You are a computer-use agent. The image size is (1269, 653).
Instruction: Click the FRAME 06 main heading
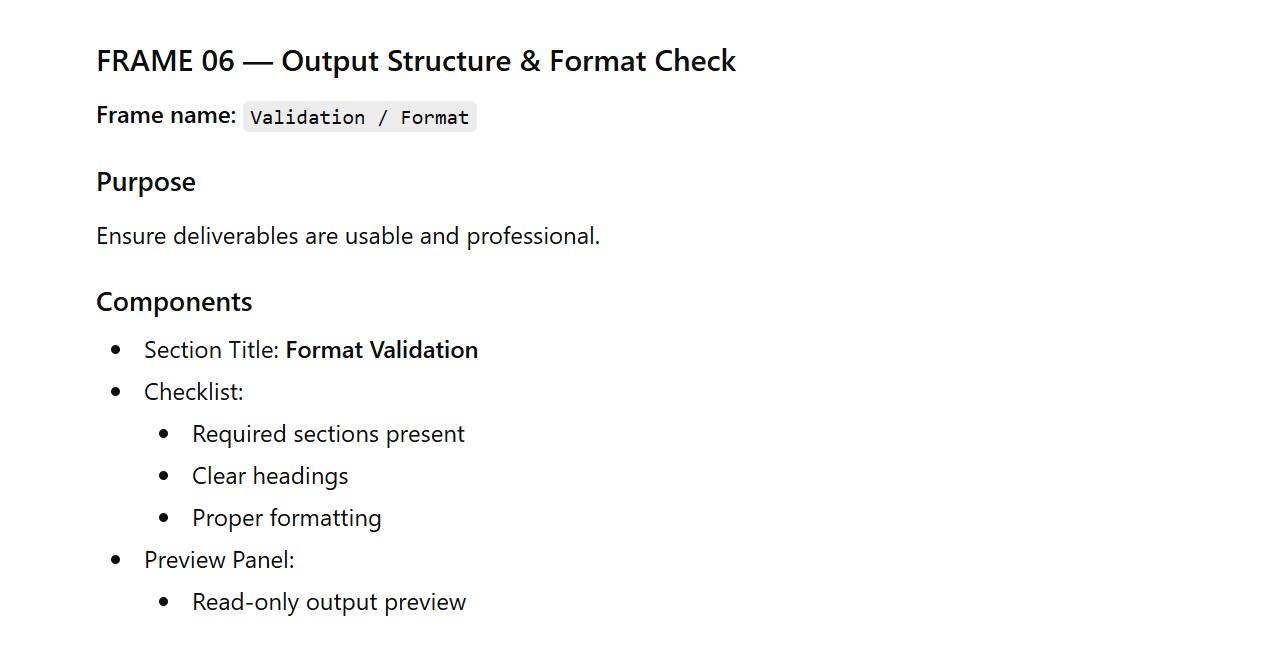[x=416, y=61]
